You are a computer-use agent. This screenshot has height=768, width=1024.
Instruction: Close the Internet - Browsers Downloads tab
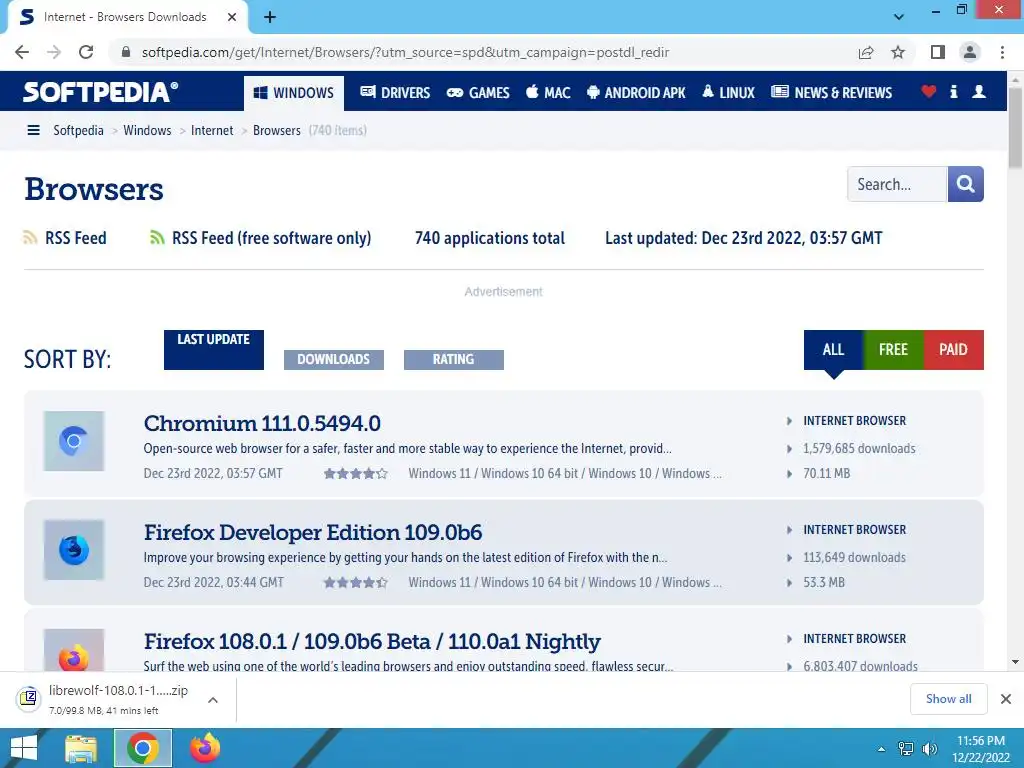pyautogui.click(x=232, y=17)
